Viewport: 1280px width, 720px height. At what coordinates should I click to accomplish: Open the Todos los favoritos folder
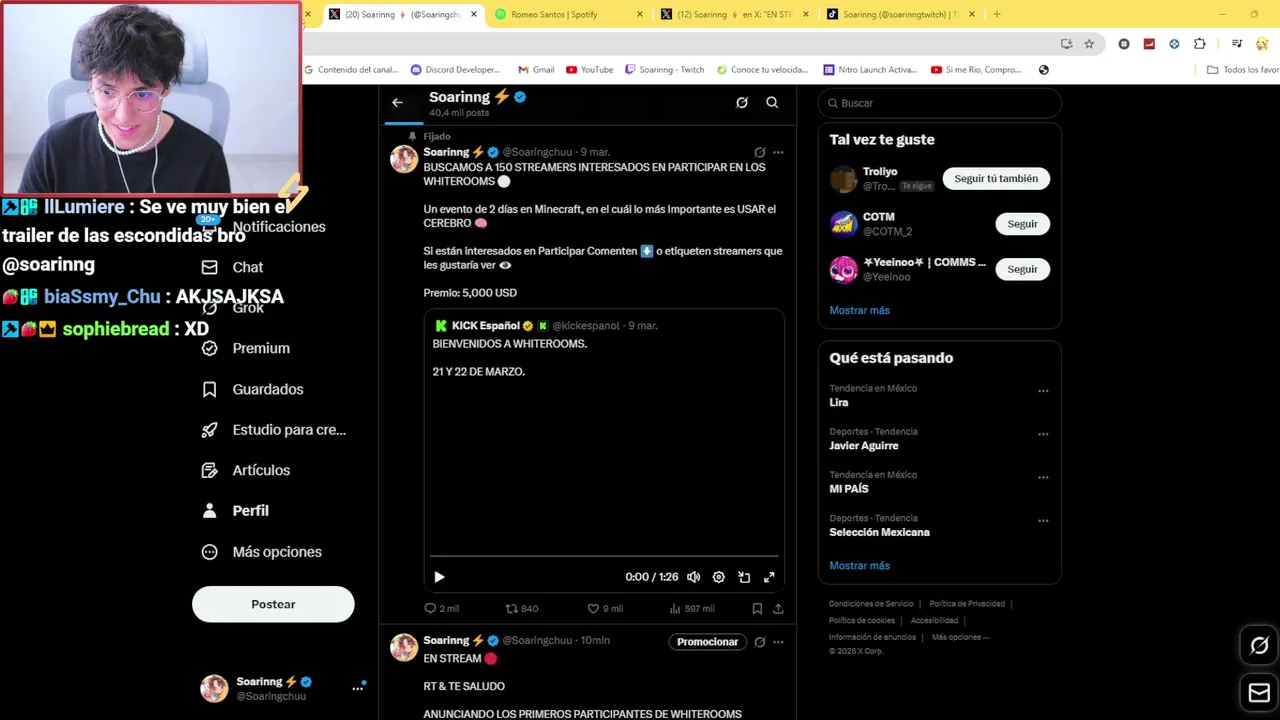pos(1243,70)
